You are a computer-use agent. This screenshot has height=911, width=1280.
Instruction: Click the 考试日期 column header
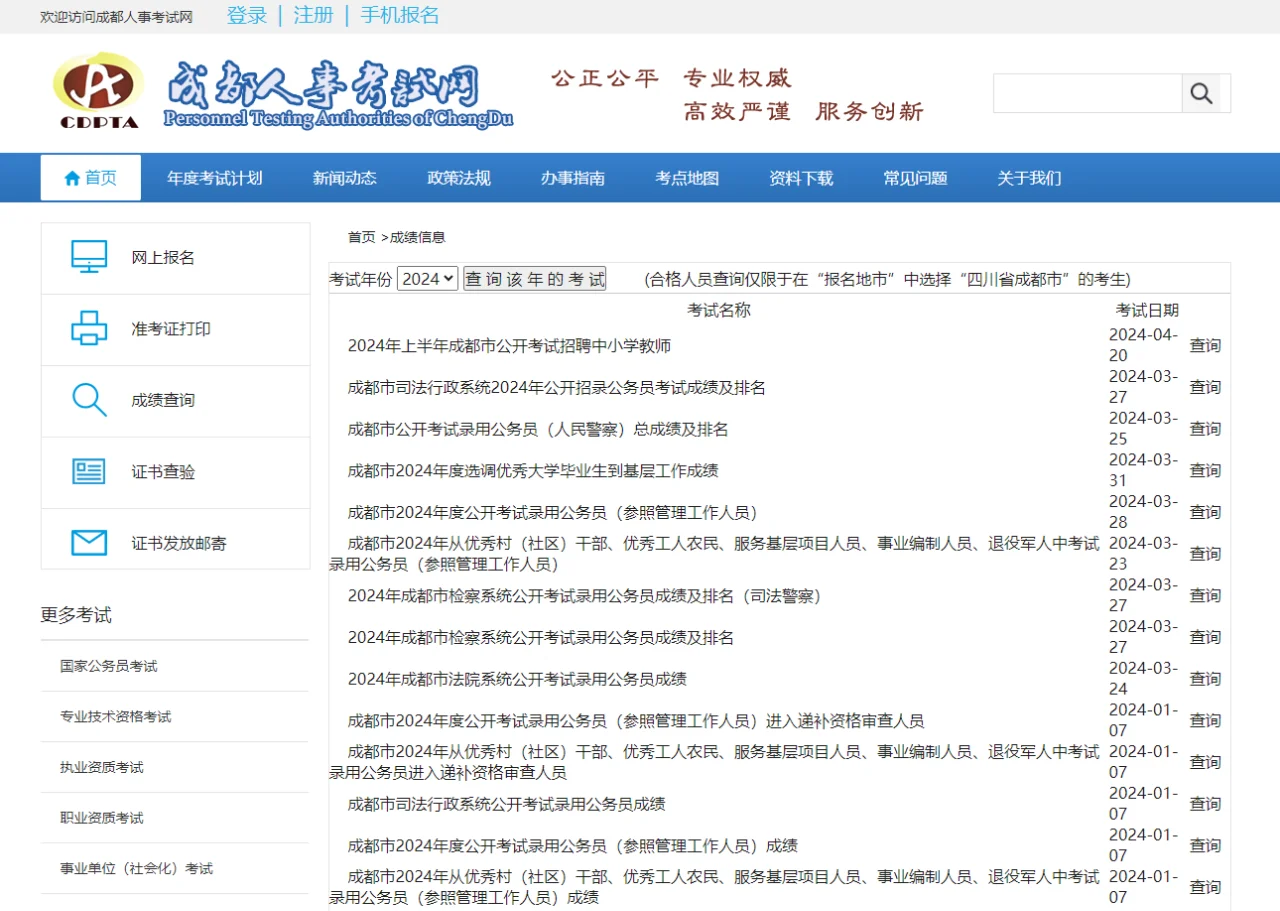[x=1148, y=310]
